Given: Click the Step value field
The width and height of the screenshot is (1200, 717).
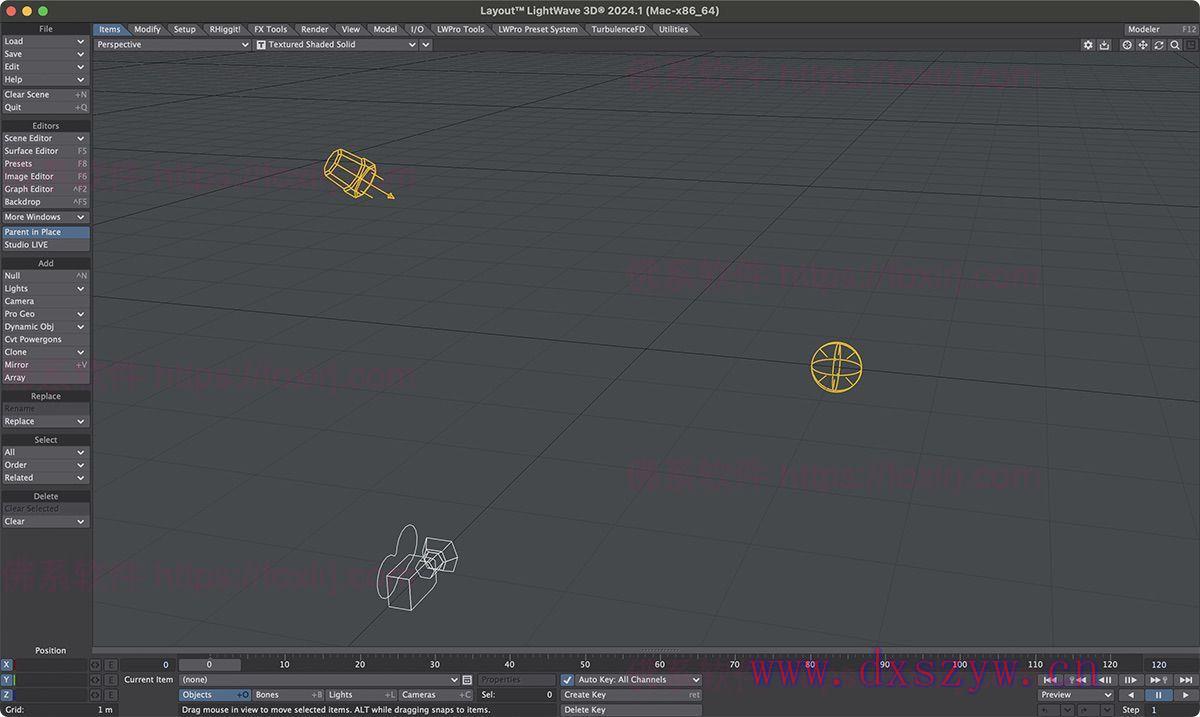Looking at the screenshot, I should pos(1171,710).
